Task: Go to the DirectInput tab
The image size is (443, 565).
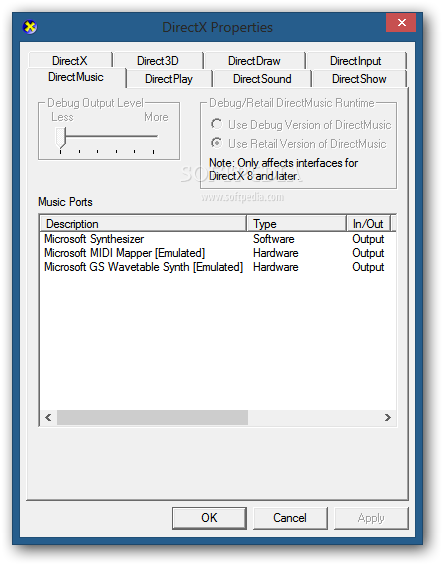Action: 356,61
